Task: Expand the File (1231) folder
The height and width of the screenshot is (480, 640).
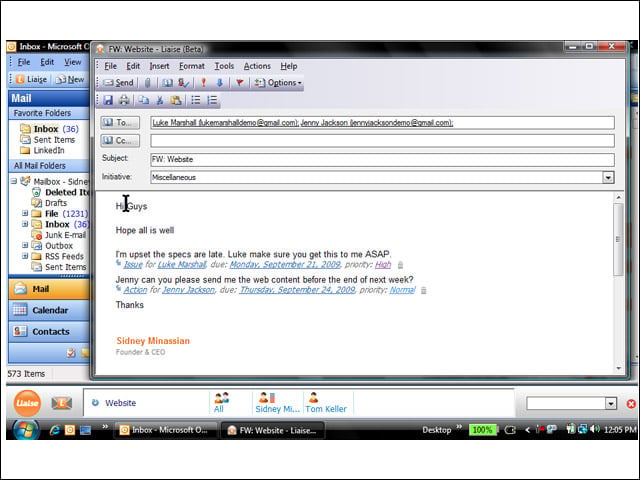Action: [x=25, y=213]
